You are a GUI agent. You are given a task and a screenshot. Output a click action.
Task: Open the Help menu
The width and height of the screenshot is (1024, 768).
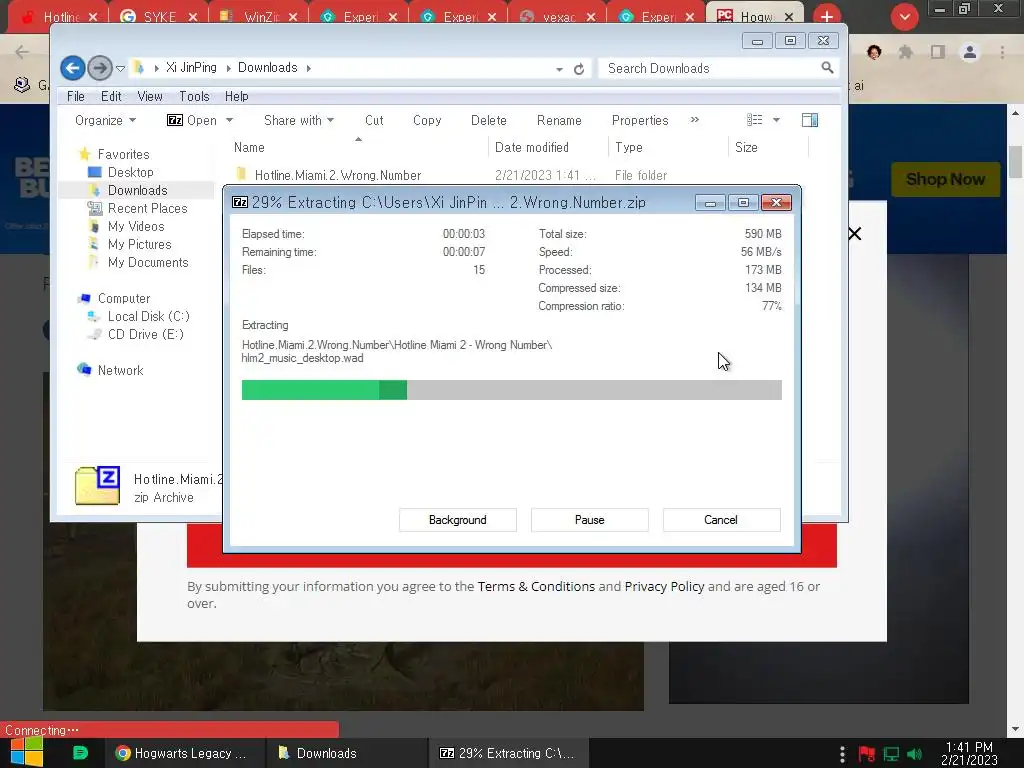pyautogui.click(x=236, y=97)
